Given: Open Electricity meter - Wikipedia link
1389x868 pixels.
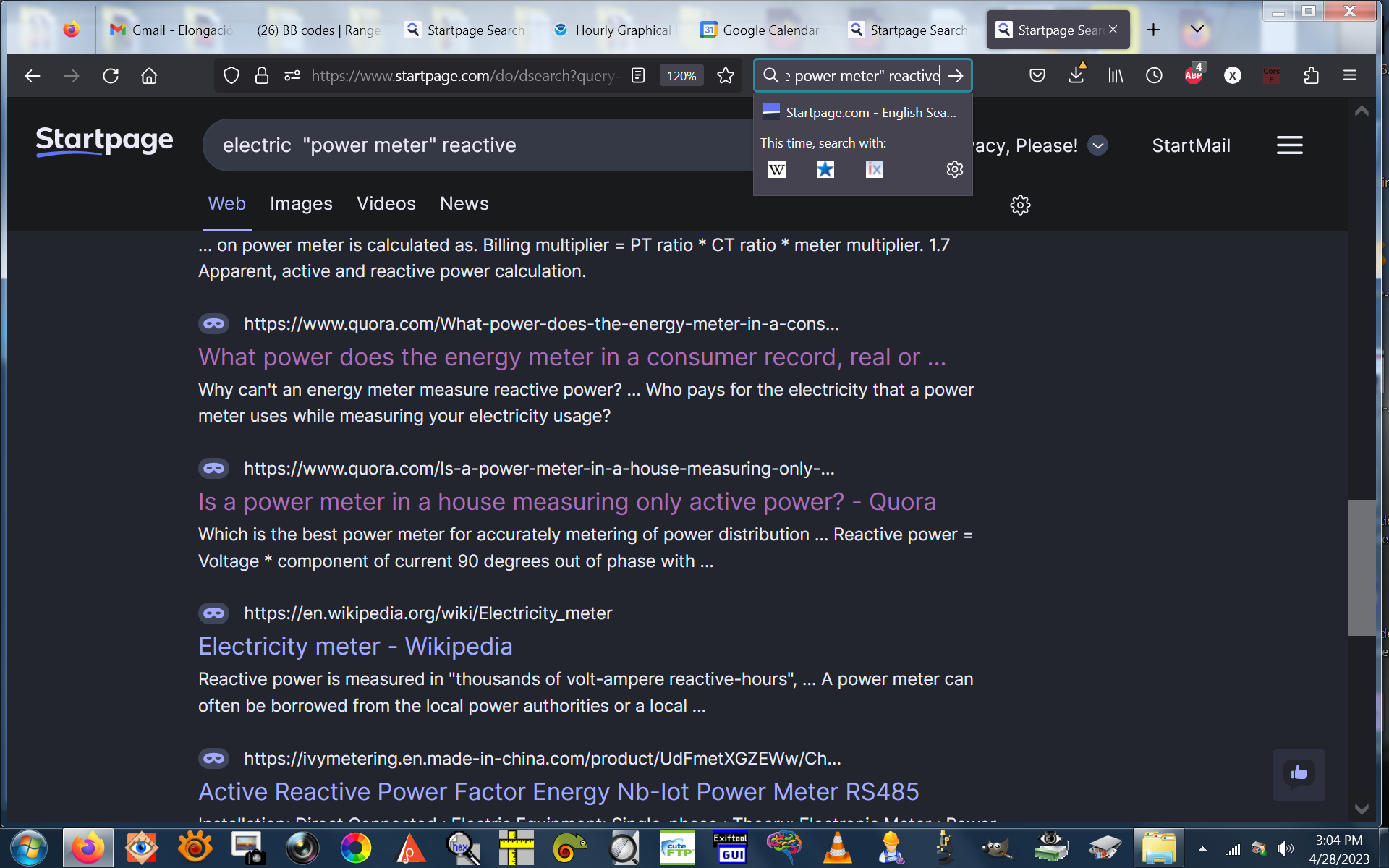Looking at the screenshot, I should pos(355,647).
